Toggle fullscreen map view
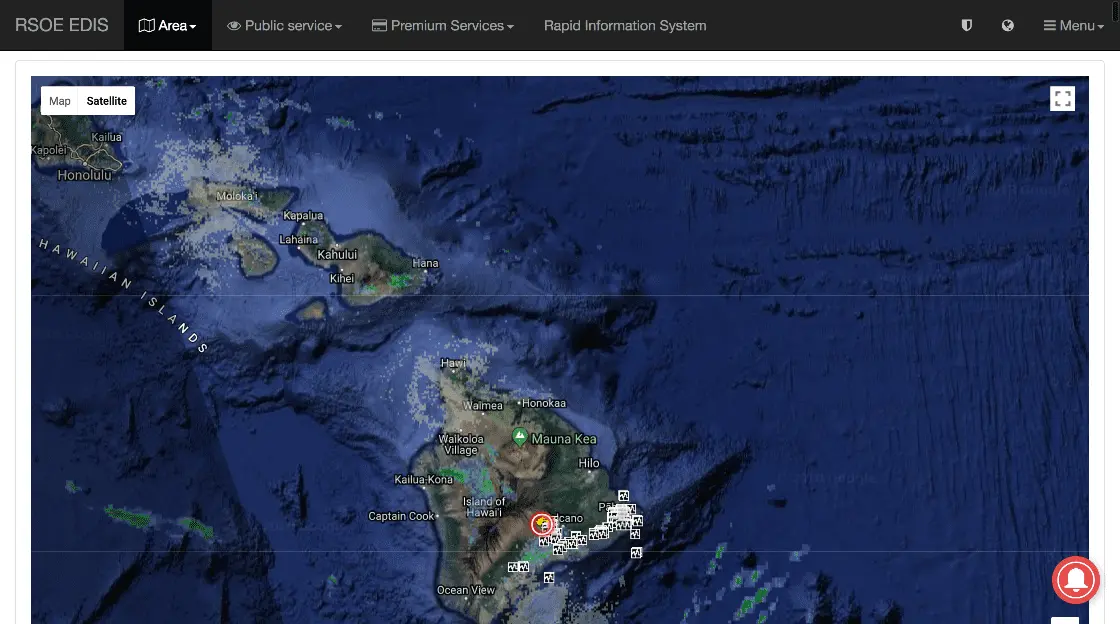This screenshot has height=624, width=1120. pyautogui.click(x=1062, y=99)
